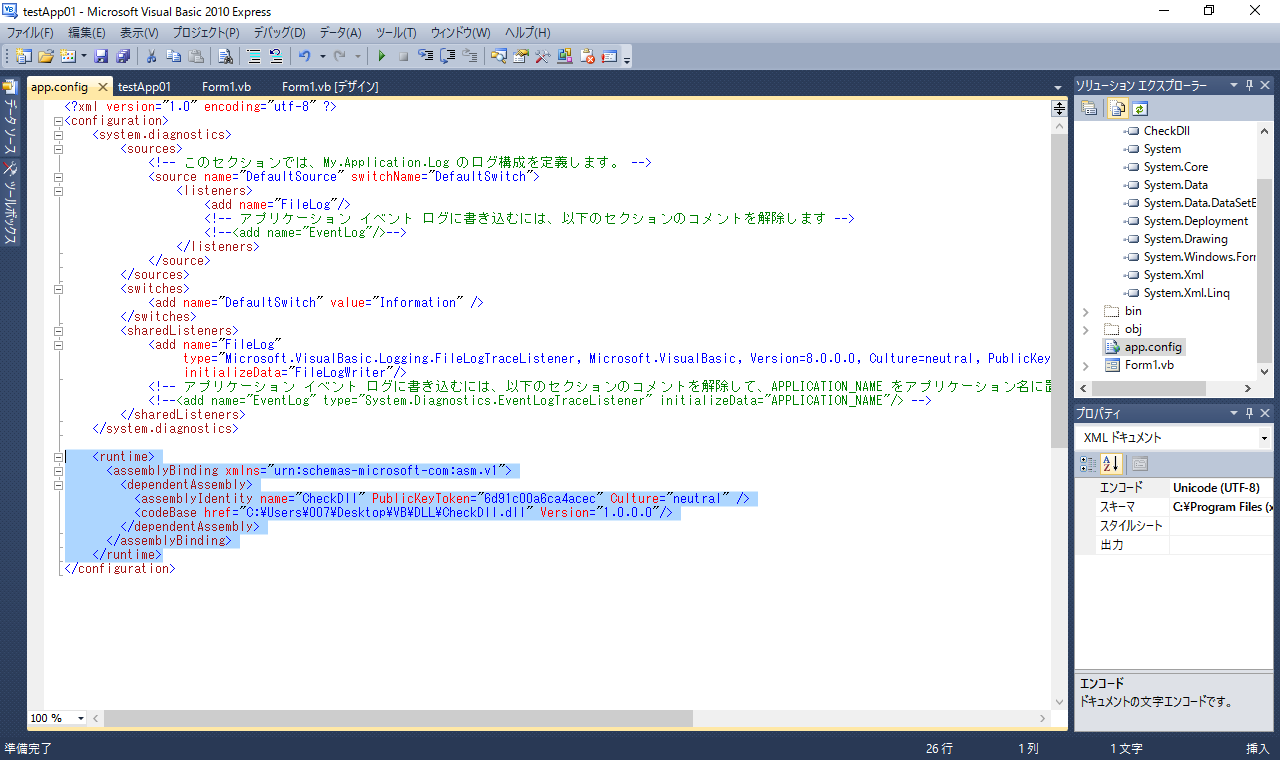The width and height of the screenshot is (1280, 760).
Task: Select the System.Drawing reference
Action: pos(1185,239)
